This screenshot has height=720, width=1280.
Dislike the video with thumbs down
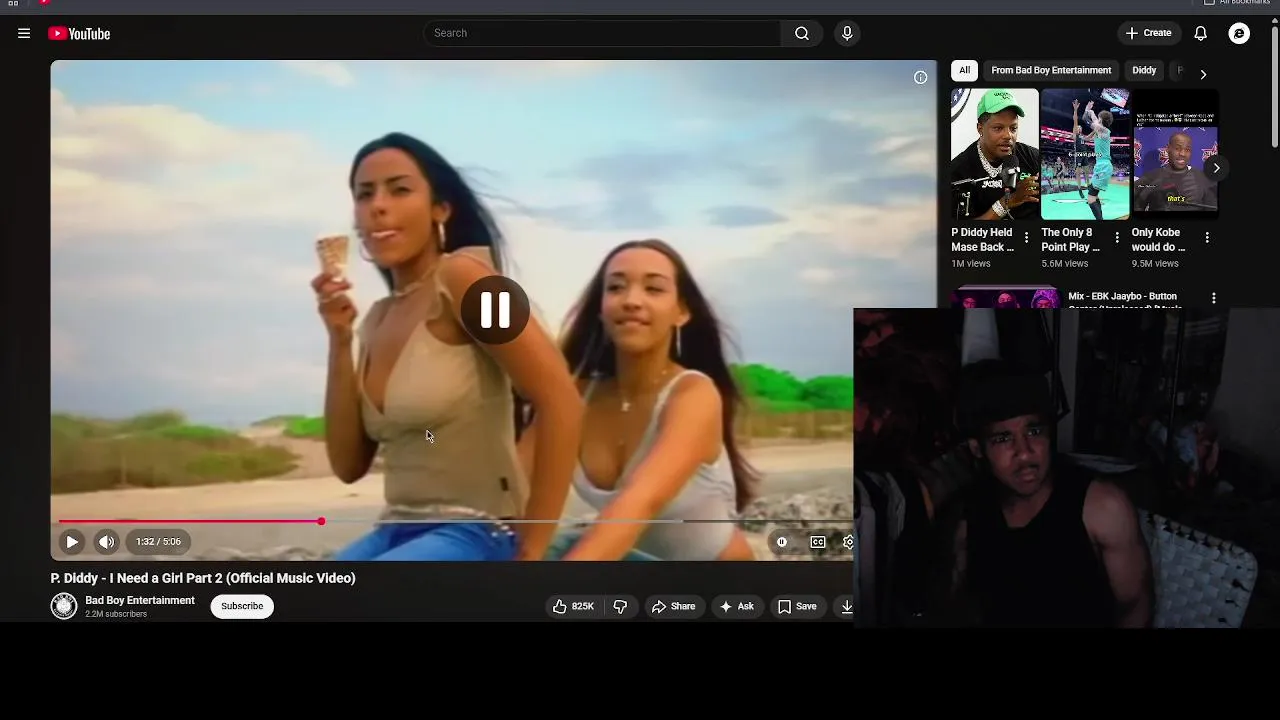tap(620, 606)
